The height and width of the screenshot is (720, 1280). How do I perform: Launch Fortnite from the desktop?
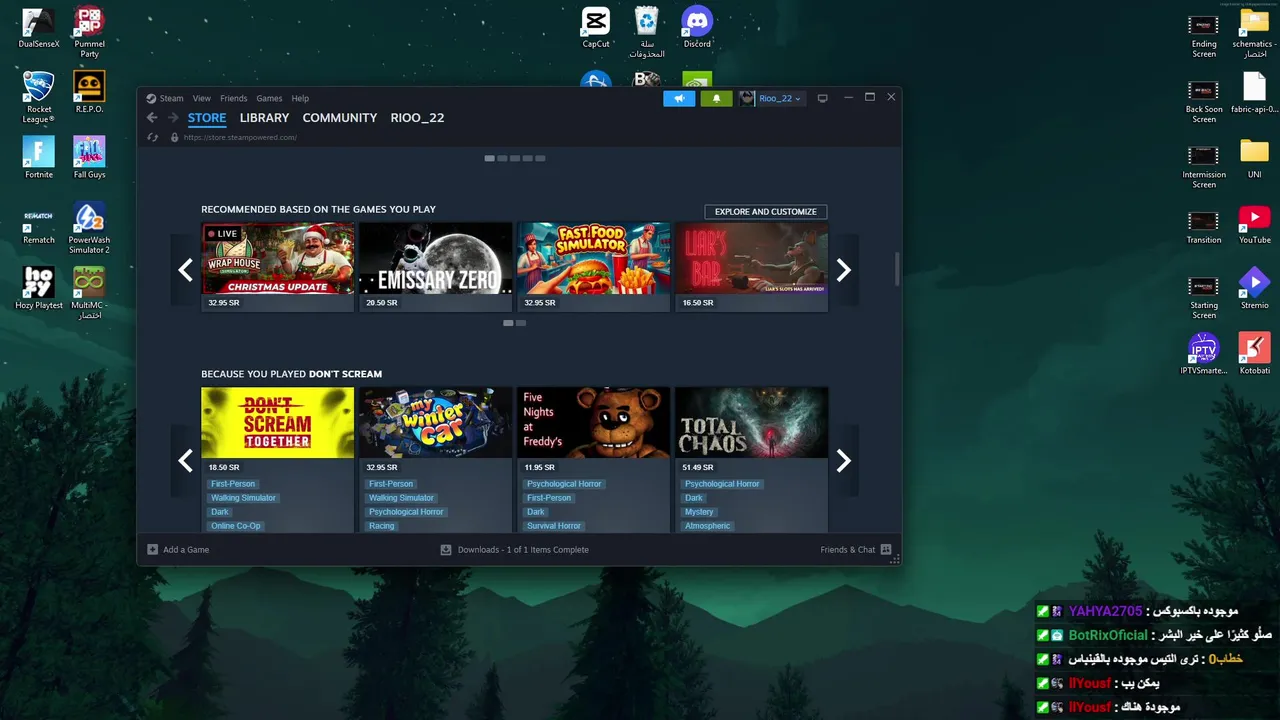[x=39, y=157]
